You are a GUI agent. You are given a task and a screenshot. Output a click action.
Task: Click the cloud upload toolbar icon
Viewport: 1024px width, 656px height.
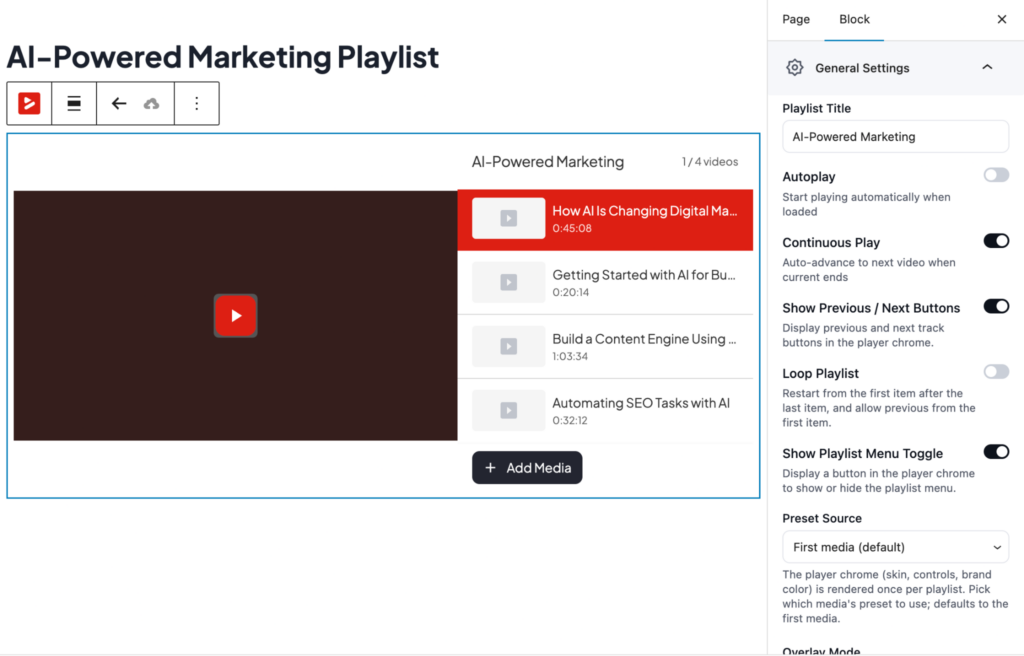tap(152, 103)
